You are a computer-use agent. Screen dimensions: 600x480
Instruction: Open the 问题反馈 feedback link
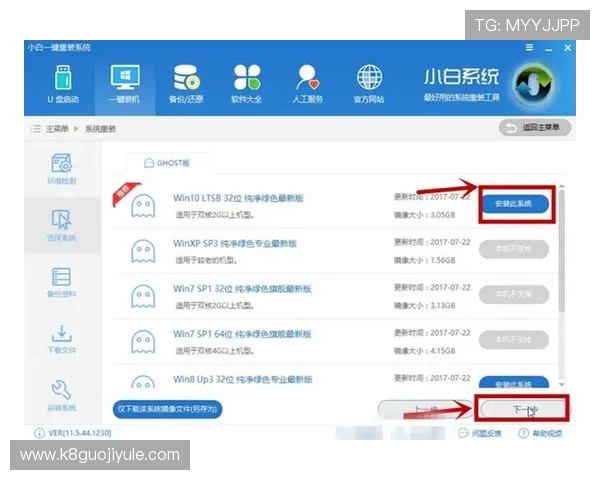click(x=479, y=433)
